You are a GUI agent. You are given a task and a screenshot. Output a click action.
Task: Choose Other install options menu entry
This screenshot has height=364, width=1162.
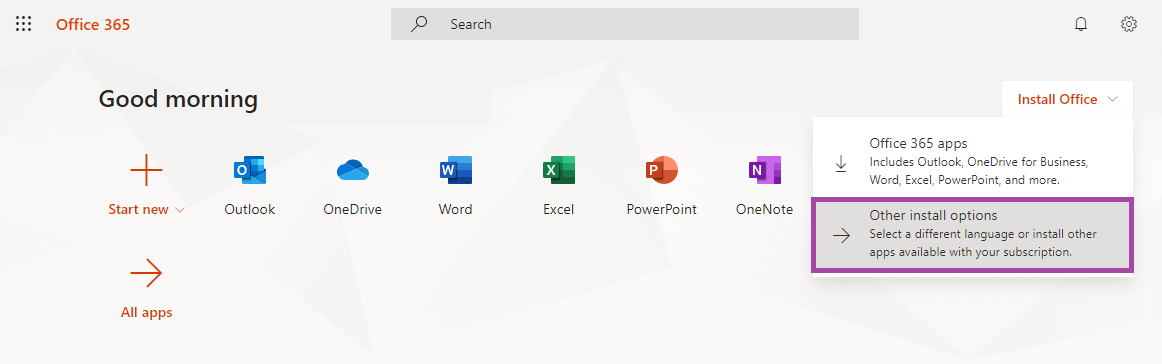click(x=972, y=234)
